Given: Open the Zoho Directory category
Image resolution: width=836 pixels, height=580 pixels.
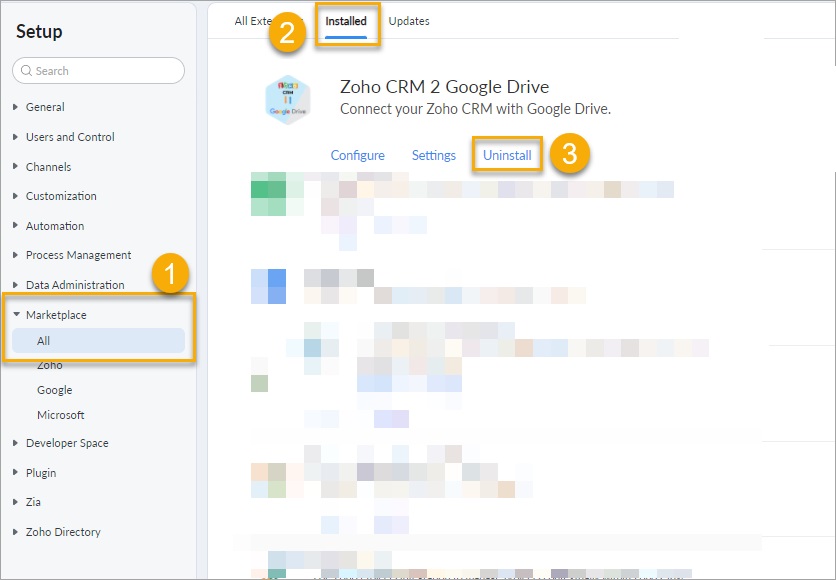Looking at the screenshot, I should 63,531.
